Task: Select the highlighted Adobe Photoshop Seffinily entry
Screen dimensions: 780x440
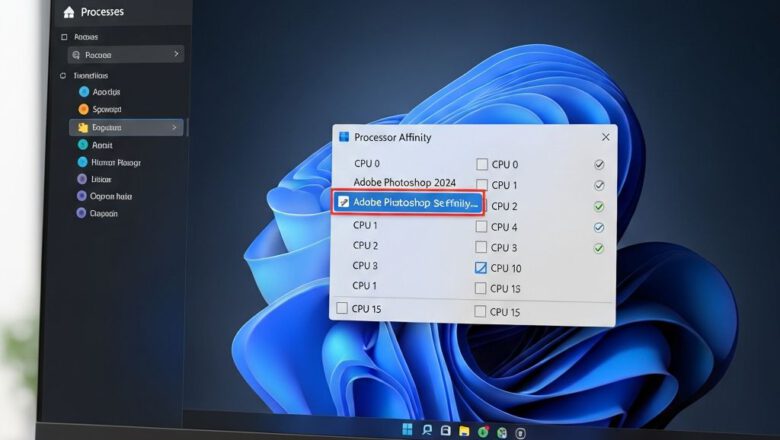Action: click(407, 202)
